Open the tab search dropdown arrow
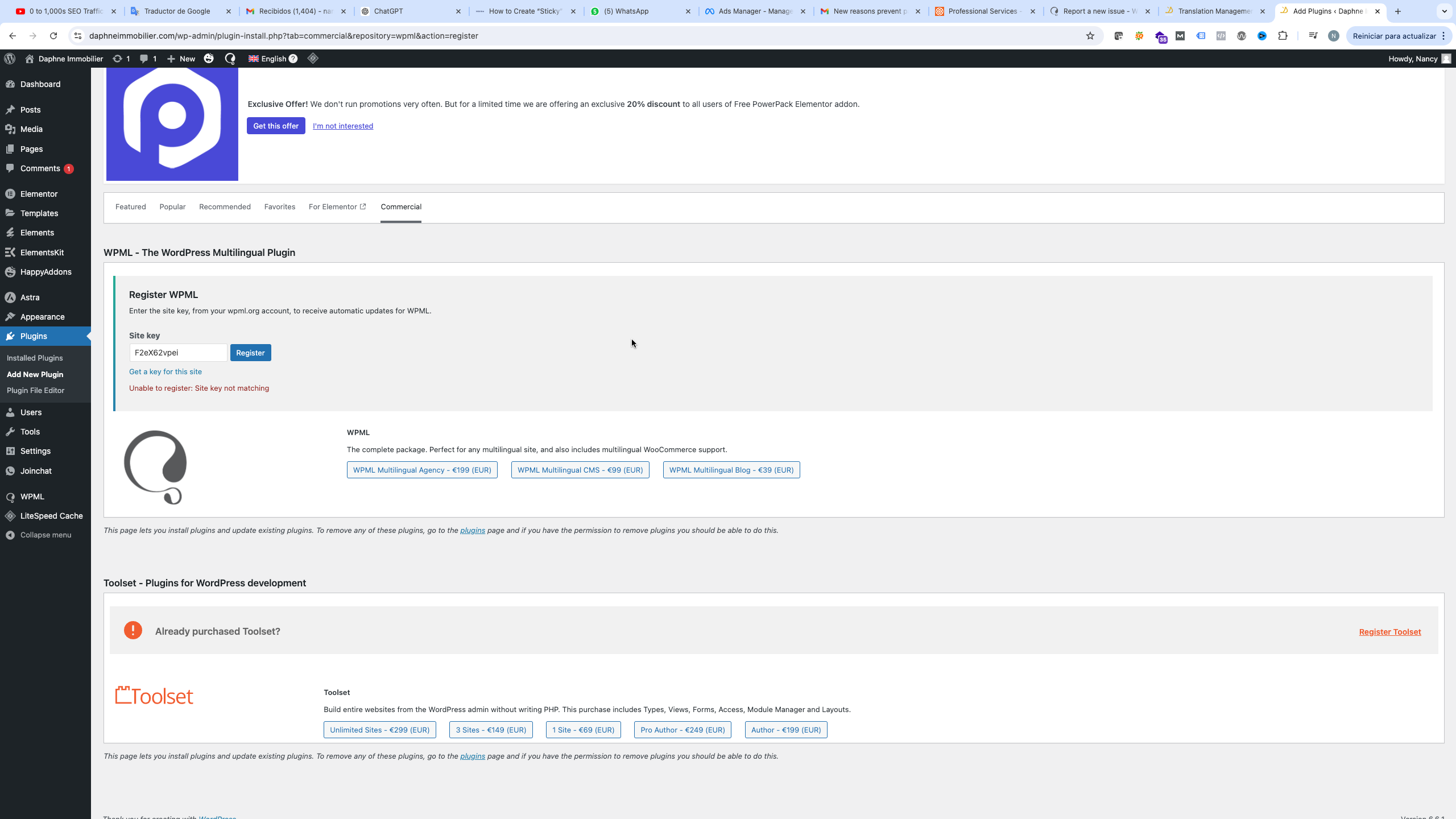The image size is (1456, 819). [x=1444, y=11]
